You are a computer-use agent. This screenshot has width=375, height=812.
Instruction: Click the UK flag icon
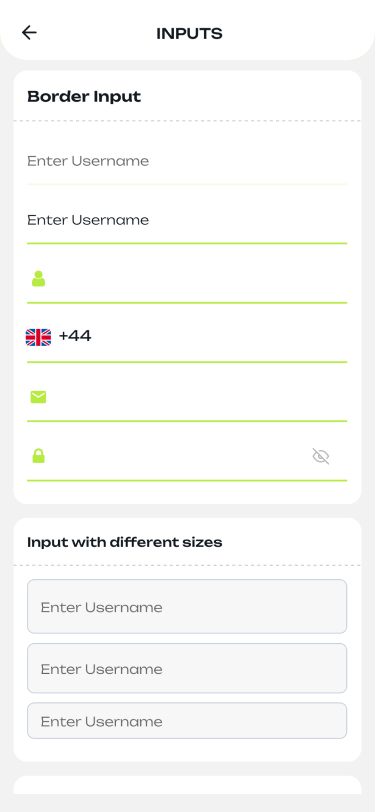point(38,337)
